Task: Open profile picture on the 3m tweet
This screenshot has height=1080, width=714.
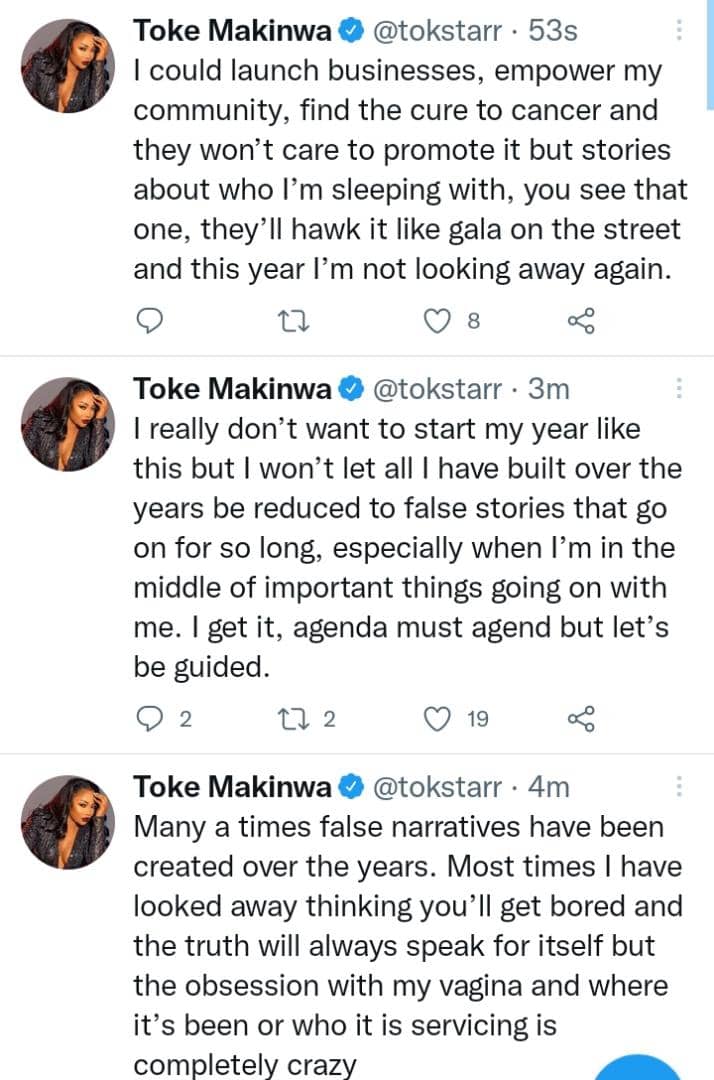Action: [66, 423]
